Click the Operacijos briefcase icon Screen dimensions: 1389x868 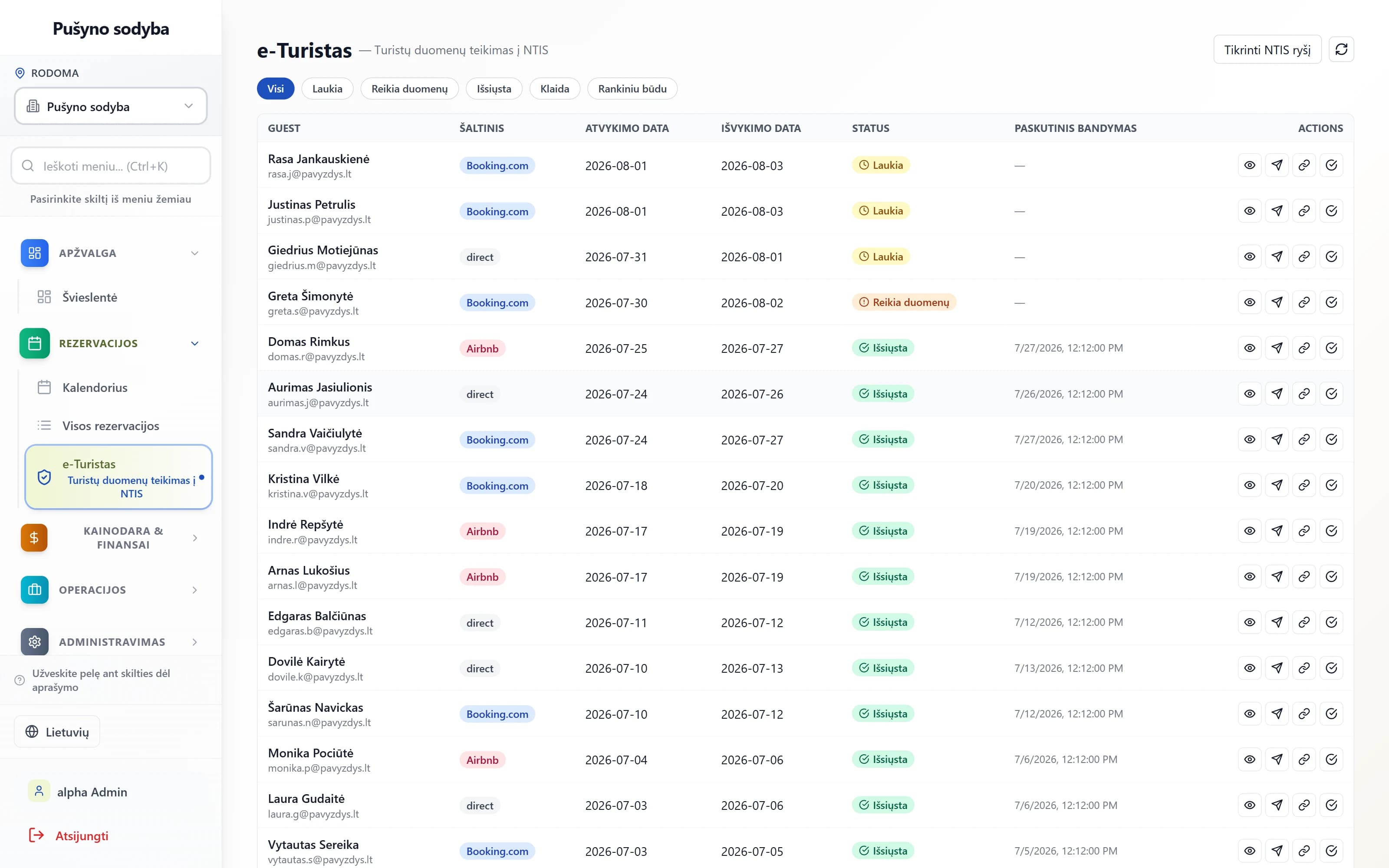point(34,590)
